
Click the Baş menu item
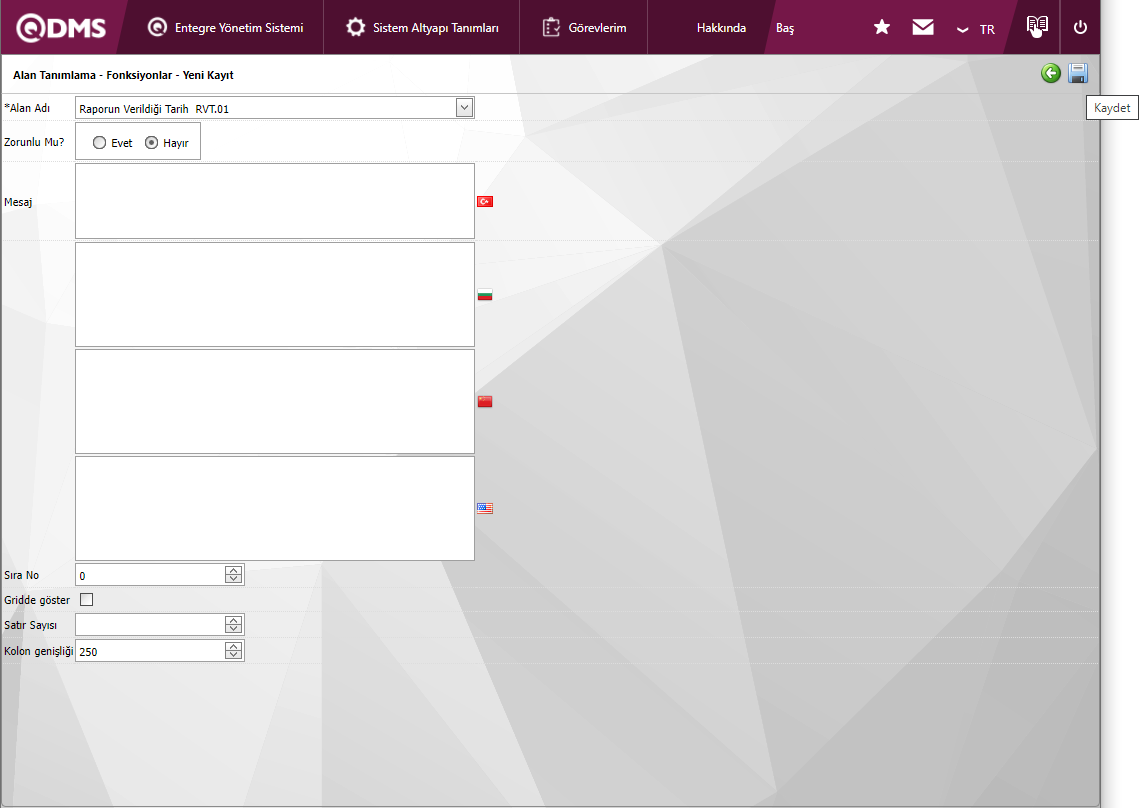point(784,28)
